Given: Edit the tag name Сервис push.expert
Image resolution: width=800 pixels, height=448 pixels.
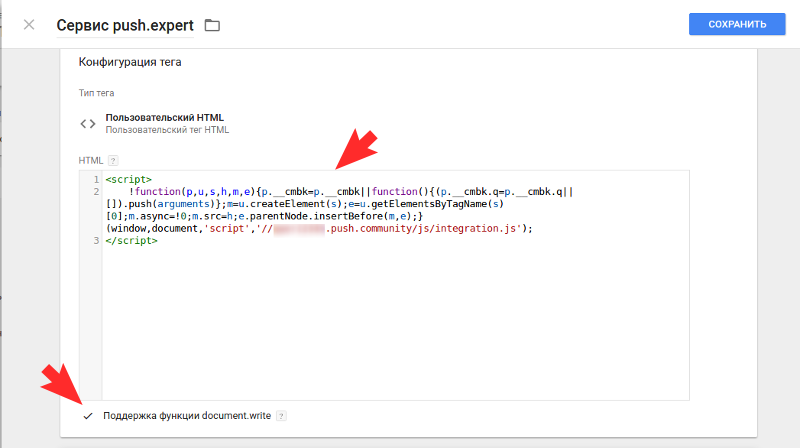Looking at the screenshot, I should [125, 25].
